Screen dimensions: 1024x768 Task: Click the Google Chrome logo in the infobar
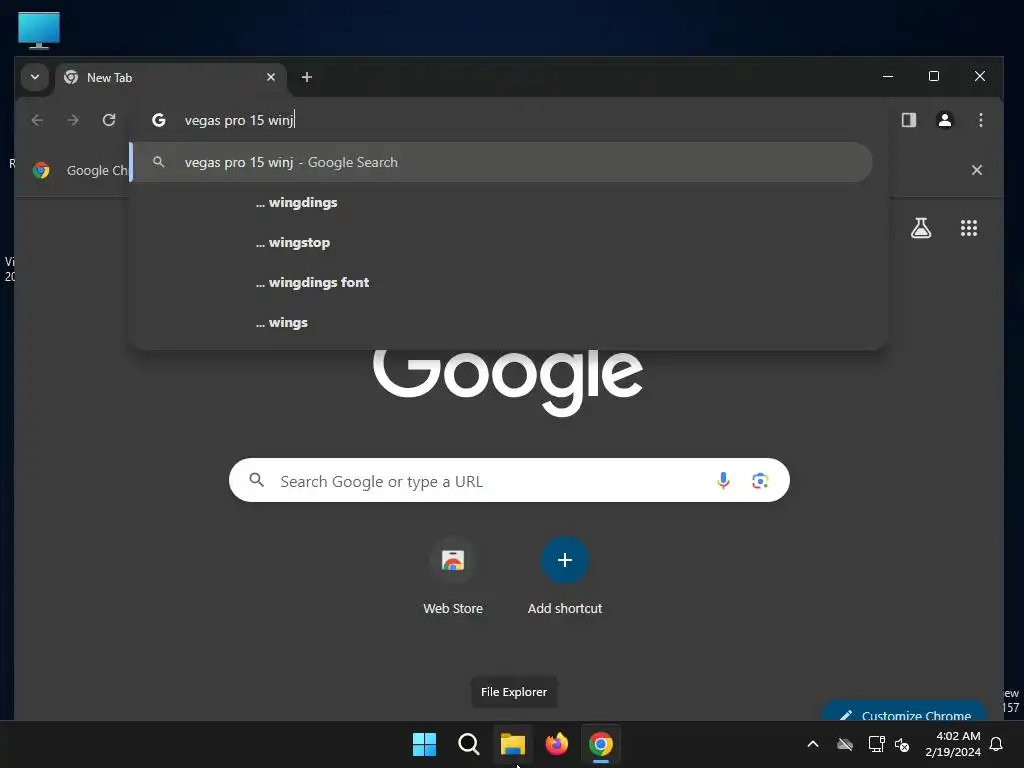pos(41,170)
